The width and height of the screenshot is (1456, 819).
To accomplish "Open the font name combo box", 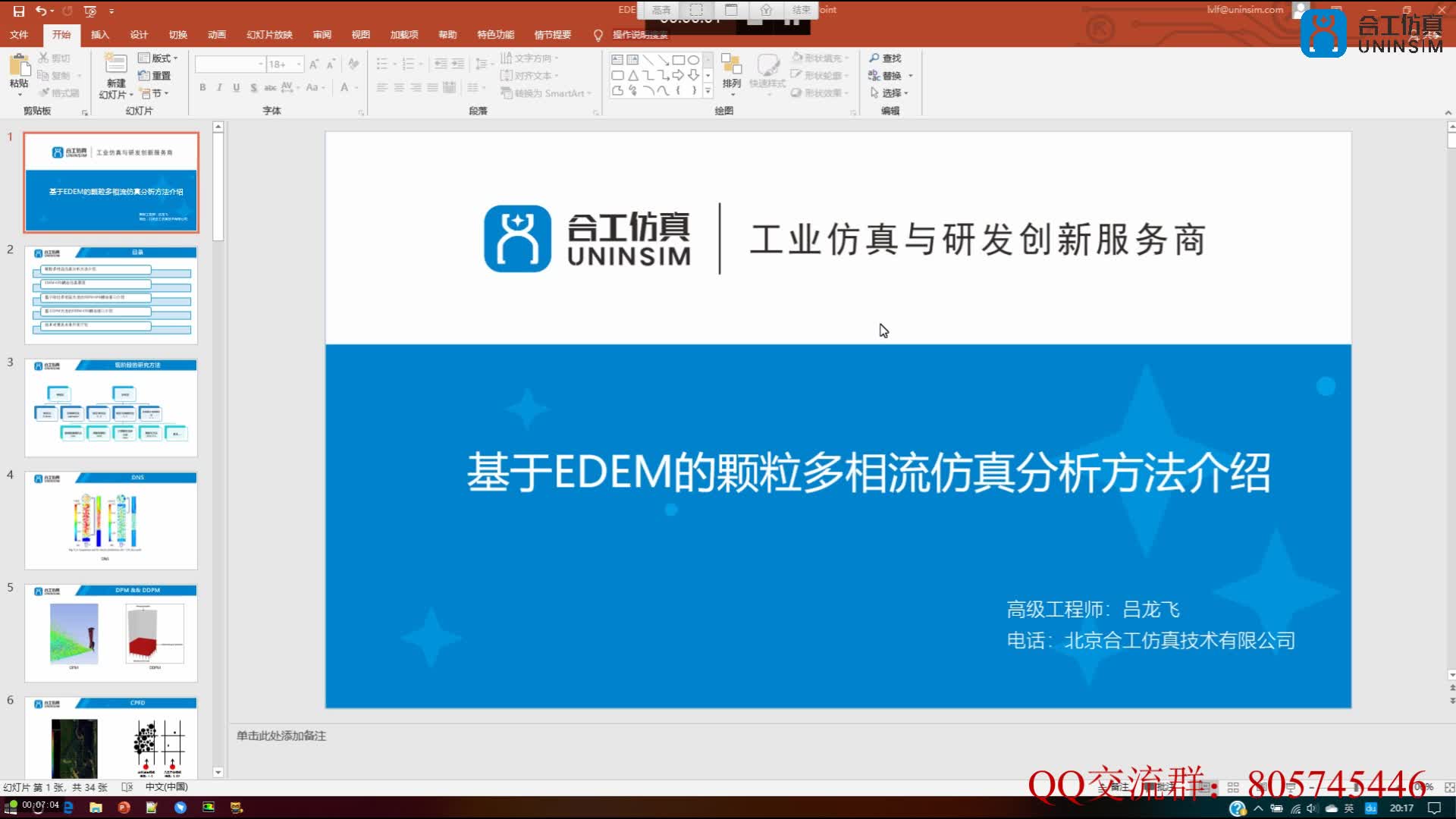I will click(x=230, y=64).
